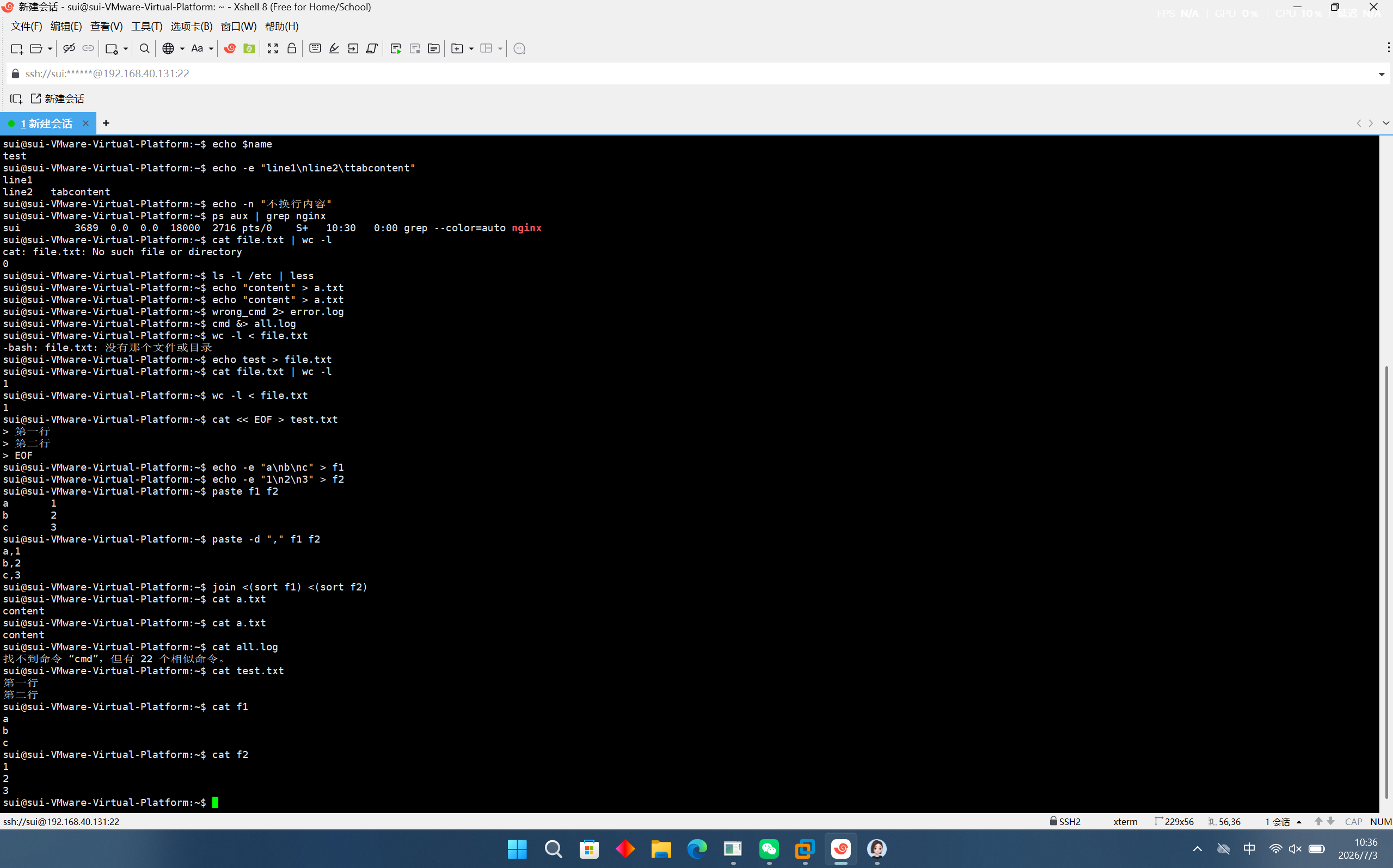Click the 新建会话 quick link button

tap(57, 99)
